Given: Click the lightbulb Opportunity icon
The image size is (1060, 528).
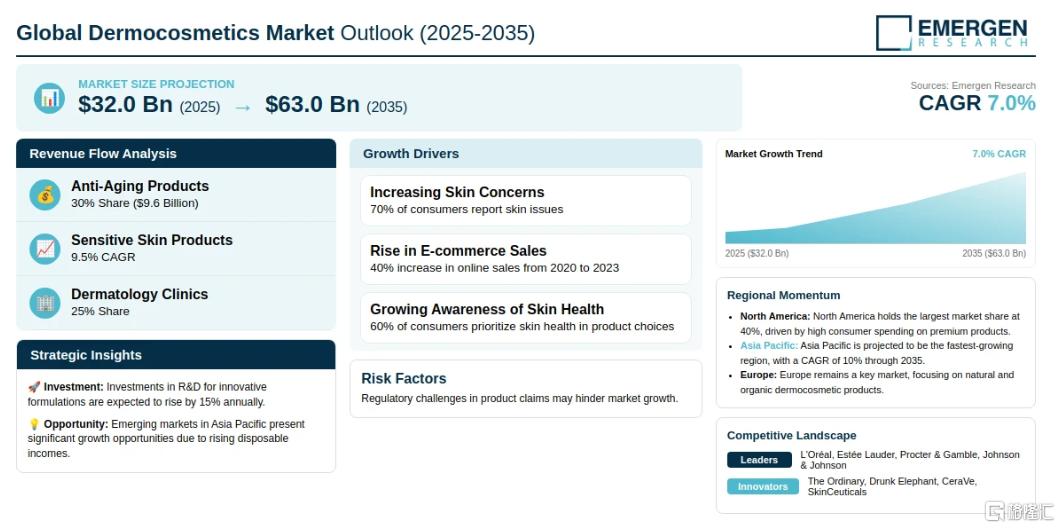Looking at the screenshot, I should [34, 425].
